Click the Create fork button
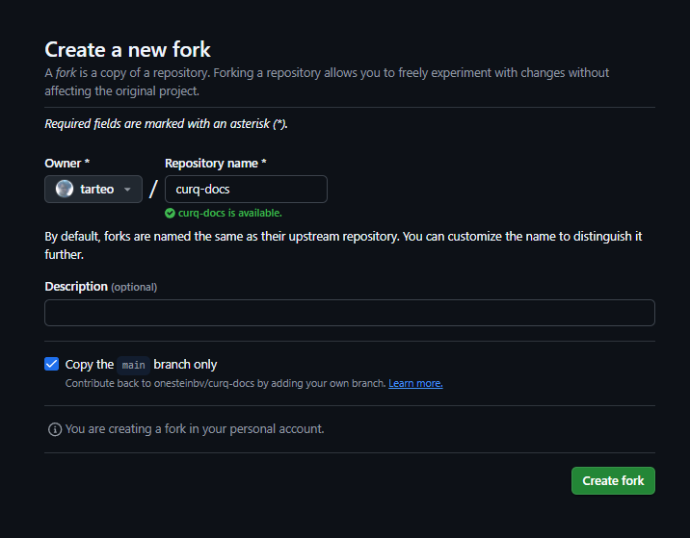 [613, 481]
